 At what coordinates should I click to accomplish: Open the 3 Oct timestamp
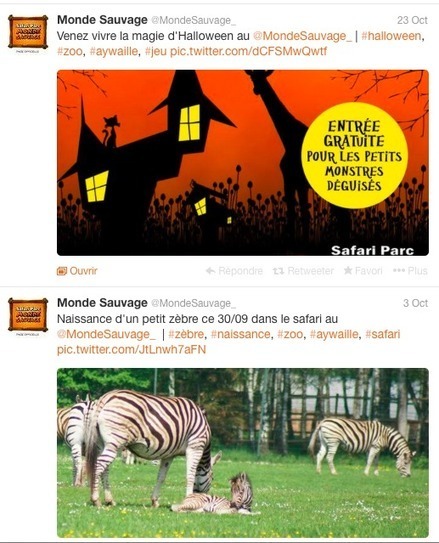click(415, 303)
